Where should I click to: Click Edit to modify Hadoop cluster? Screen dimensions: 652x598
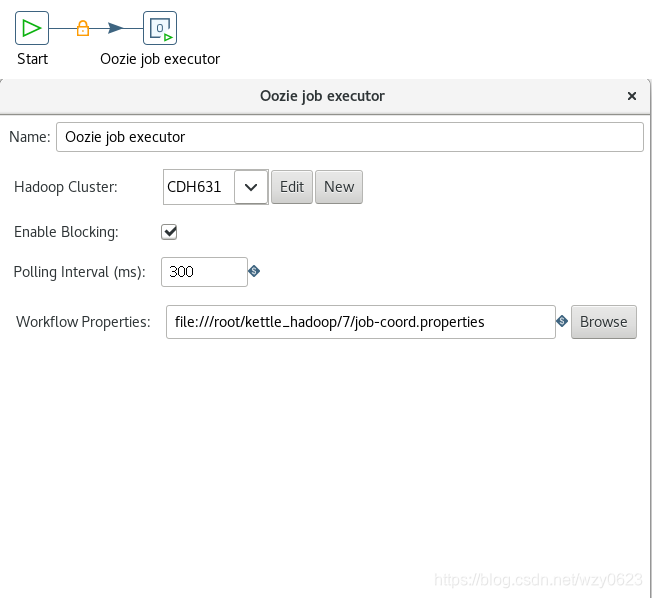(x=292, y=187)
